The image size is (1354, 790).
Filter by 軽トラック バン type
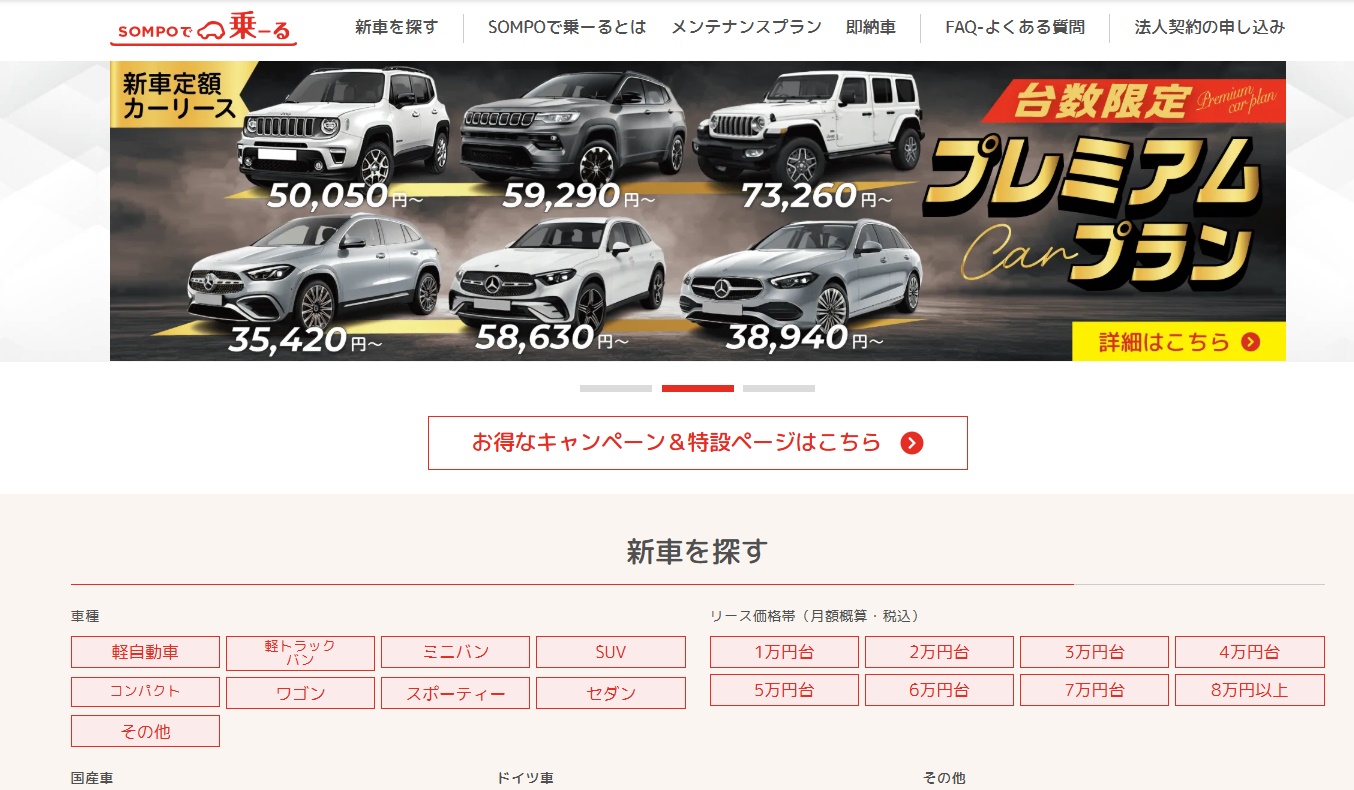300,653
